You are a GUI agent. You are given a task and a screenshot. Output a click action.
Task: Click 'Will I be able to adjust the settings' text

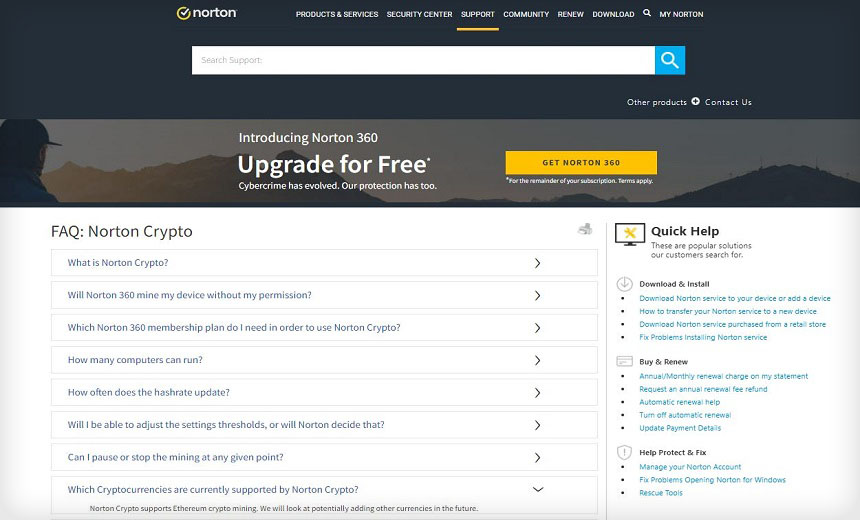pos(226,425)
